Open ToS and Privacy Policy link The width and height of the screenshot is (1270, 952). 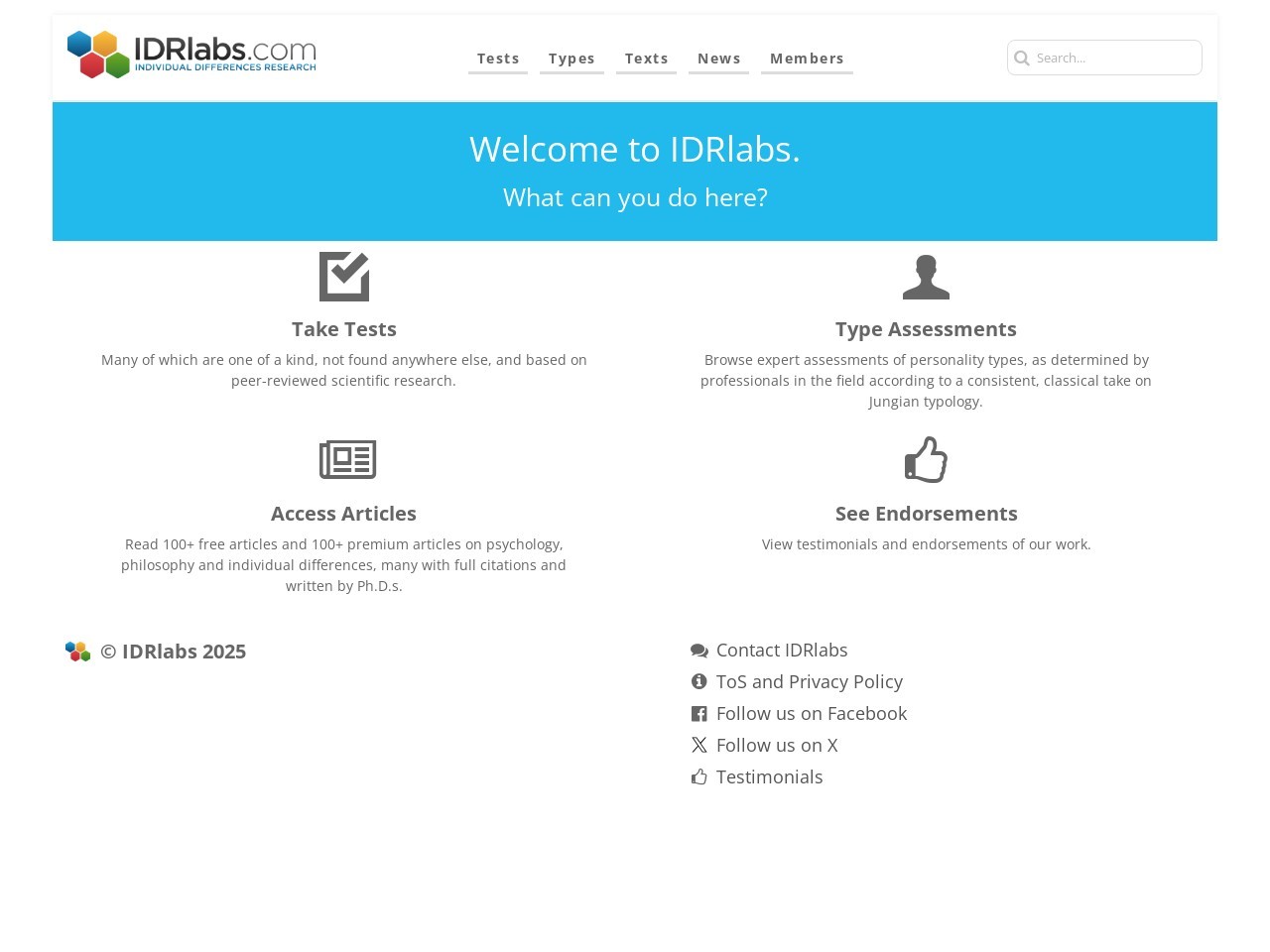tap(810, 682)
